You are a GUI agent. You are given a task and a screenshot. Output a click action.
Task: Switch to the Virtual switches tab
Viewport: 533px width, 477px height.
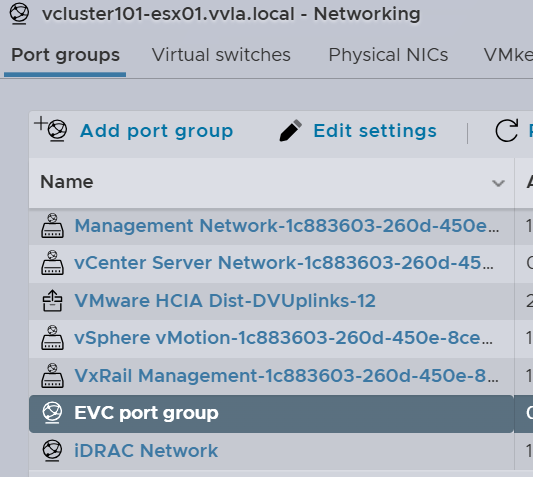click(221, 55)
